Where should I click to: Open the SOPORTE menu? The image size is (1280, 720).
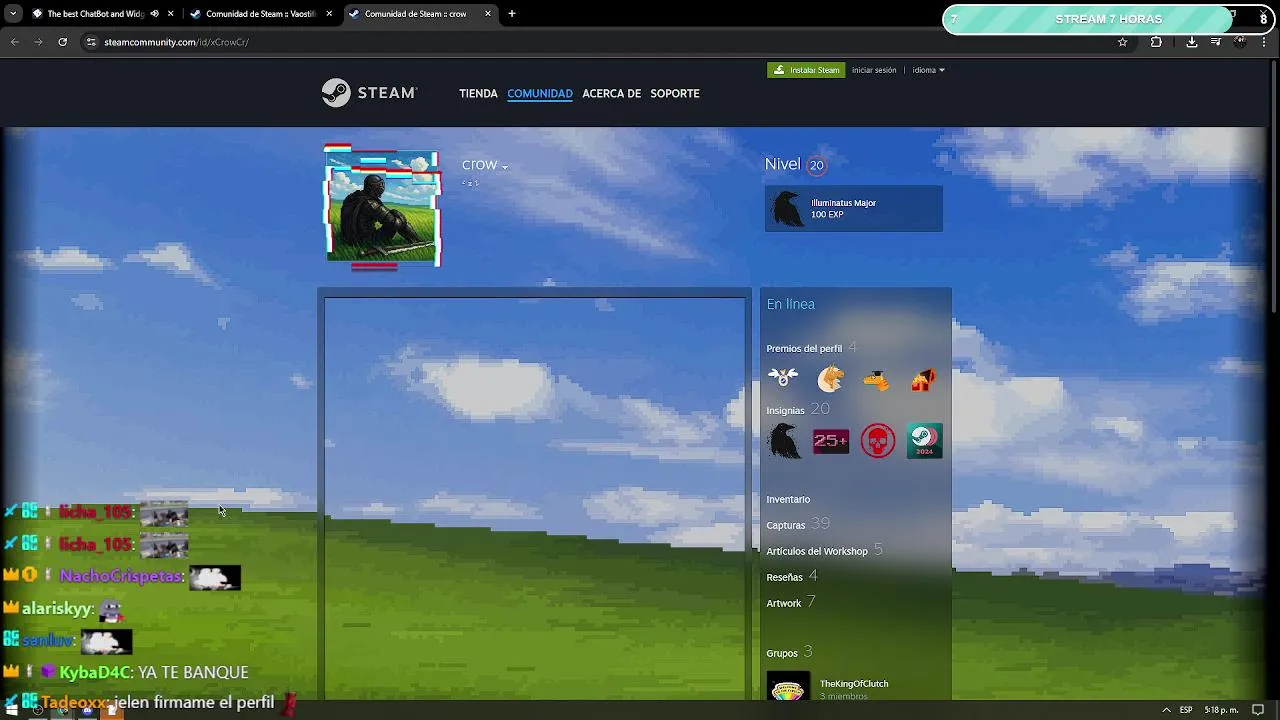point(675,93)
